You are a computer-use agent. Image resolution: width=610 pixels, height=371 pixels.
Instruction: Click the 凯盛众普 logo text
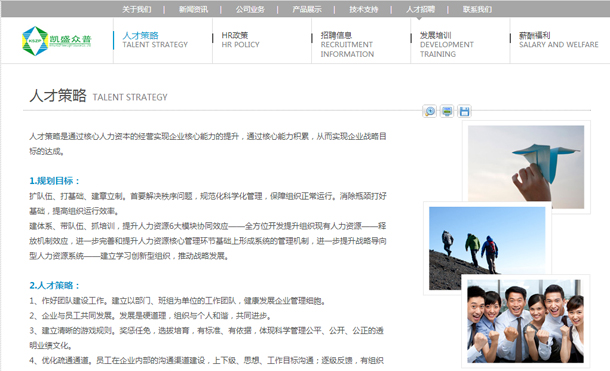(70, 40)
